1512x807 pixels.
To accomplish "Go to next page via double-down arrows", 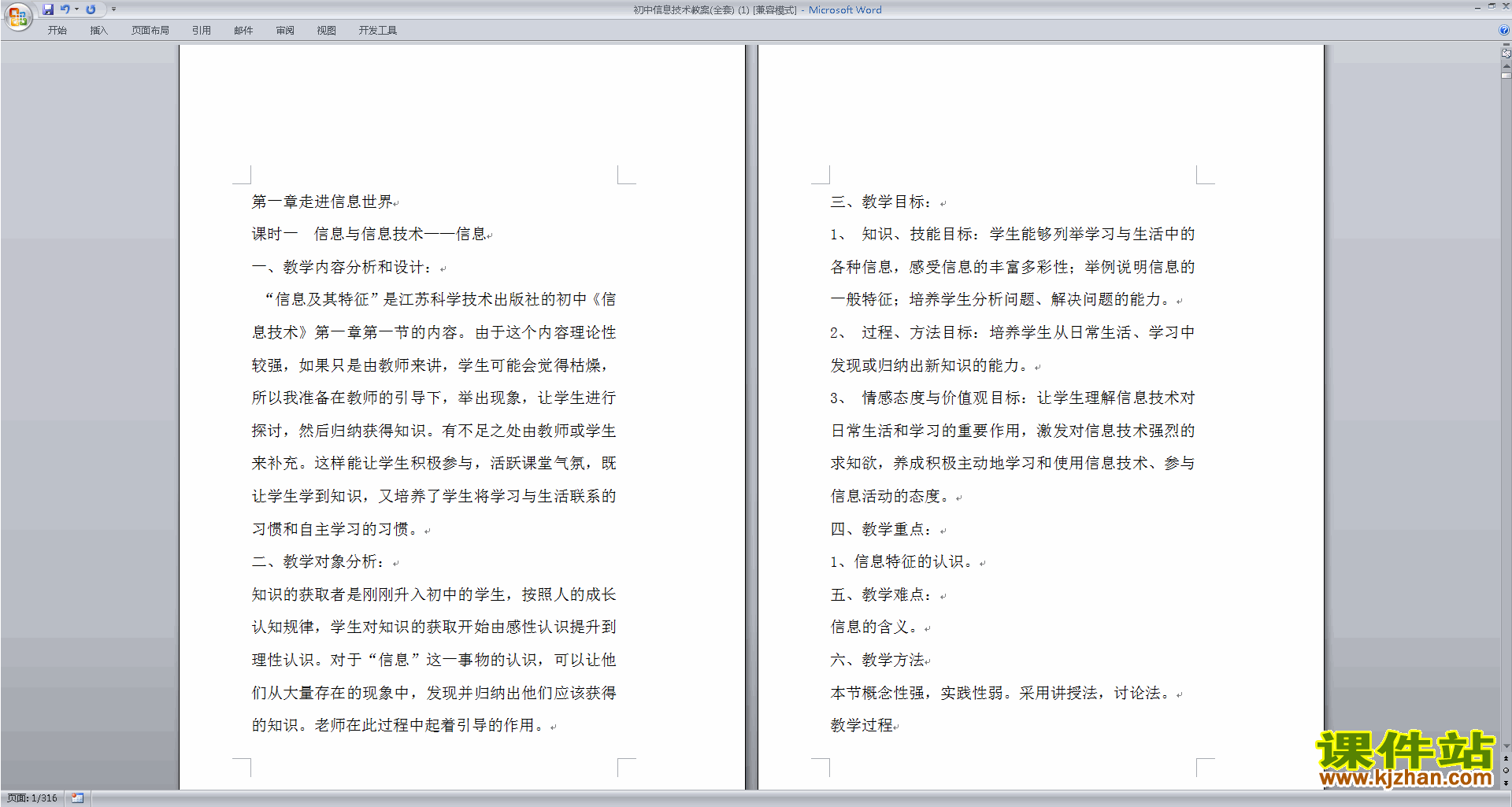I will 1506,783.
